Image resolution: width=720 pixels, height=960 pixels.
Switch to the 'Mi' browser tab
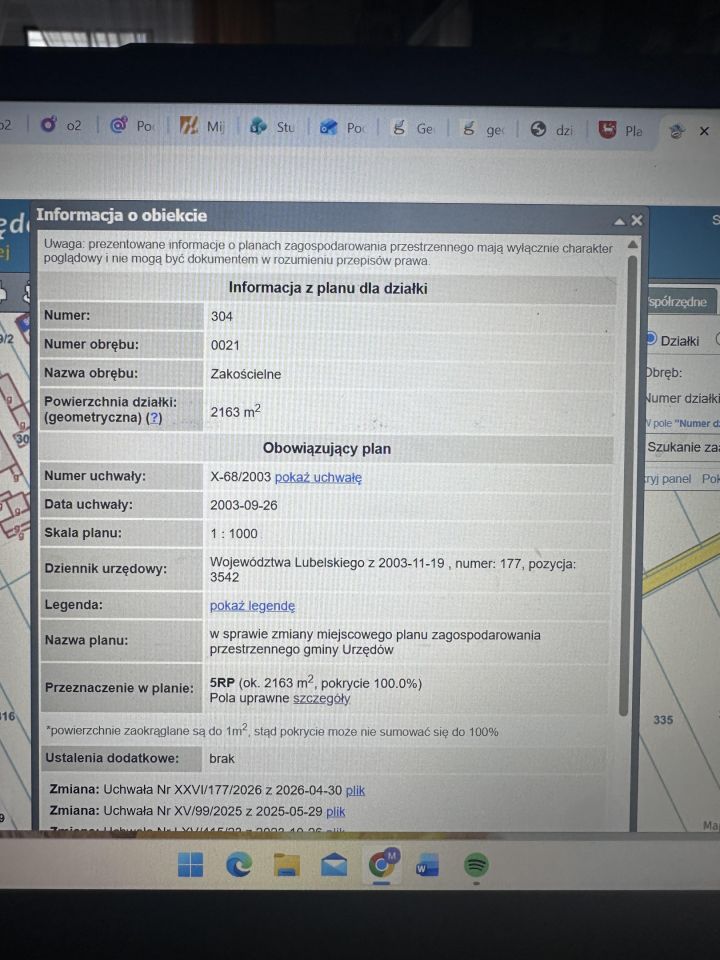(202, 126)
